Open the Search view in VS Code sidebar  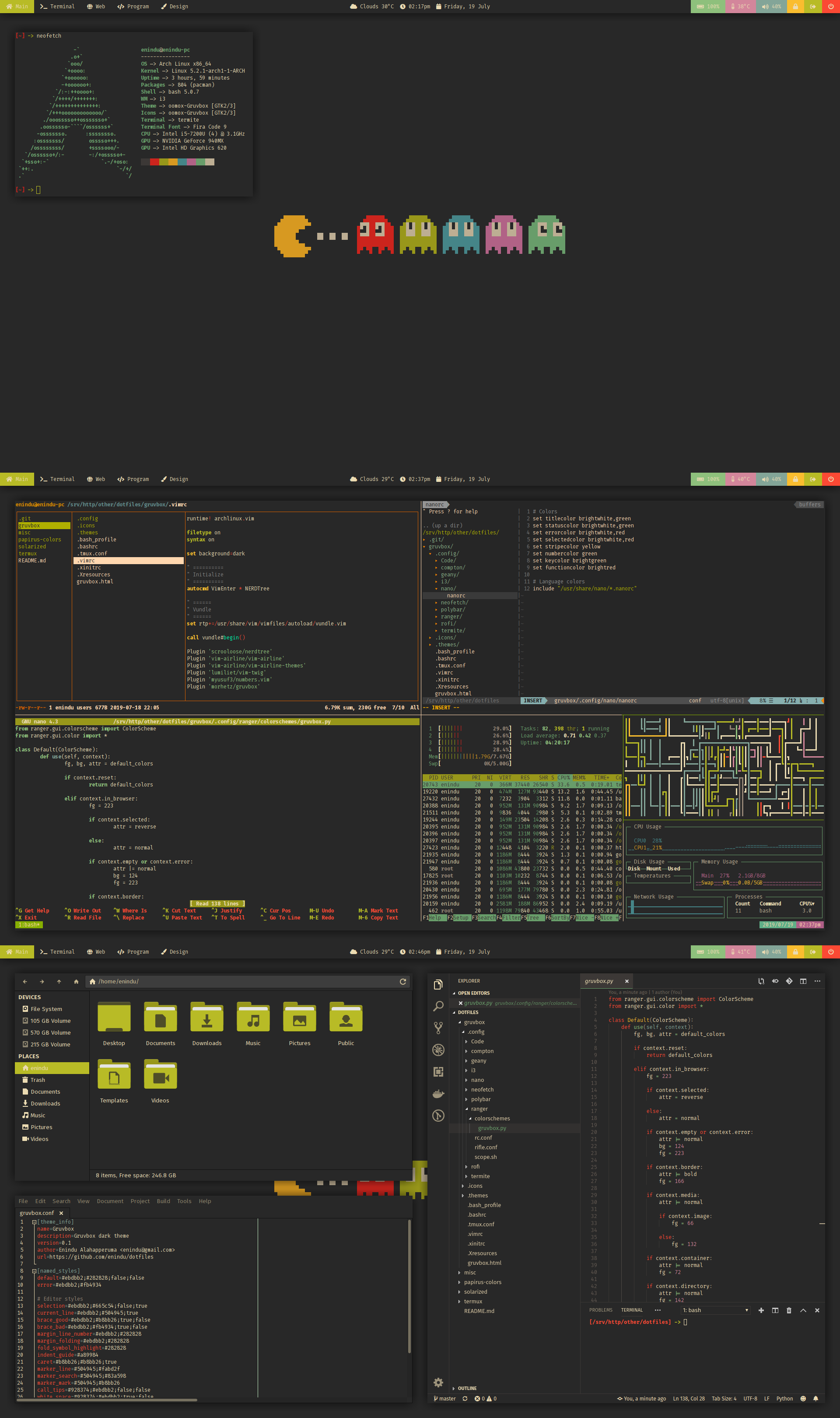click(439, 1005)
